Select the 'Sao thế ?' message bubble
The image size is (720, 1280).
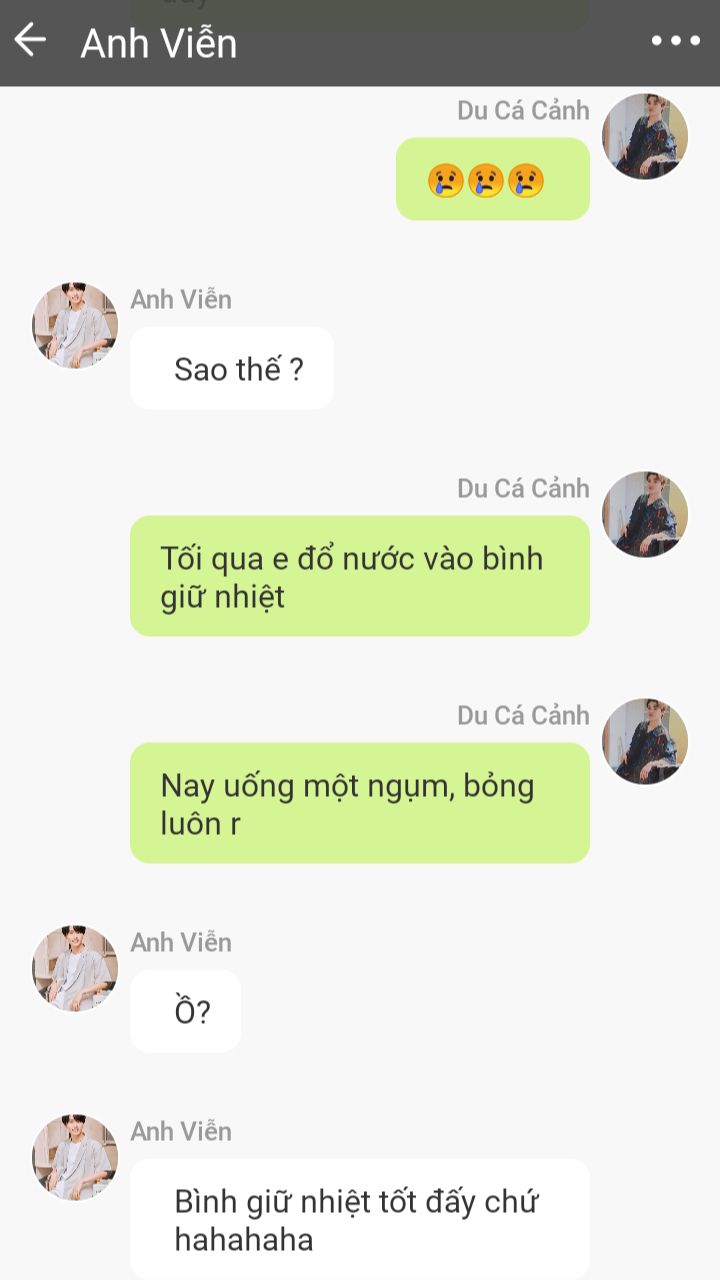(x=232, y=368)
